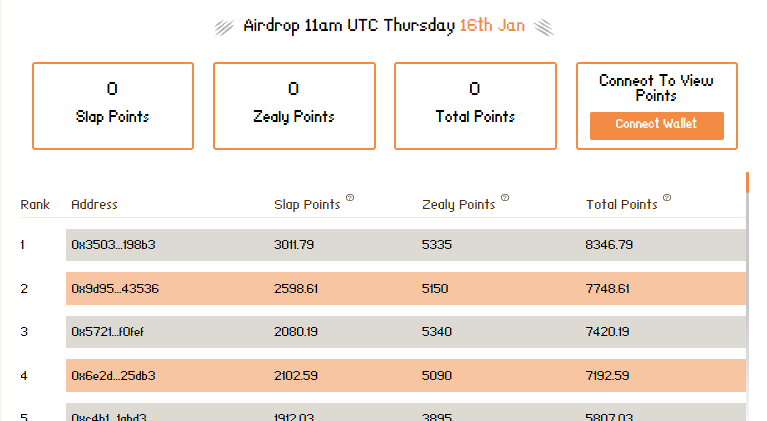This screenshot has width=767, height=421.
Task: Click the Slap Points column header
Action: pyautogui.click(x=307, y=204)
